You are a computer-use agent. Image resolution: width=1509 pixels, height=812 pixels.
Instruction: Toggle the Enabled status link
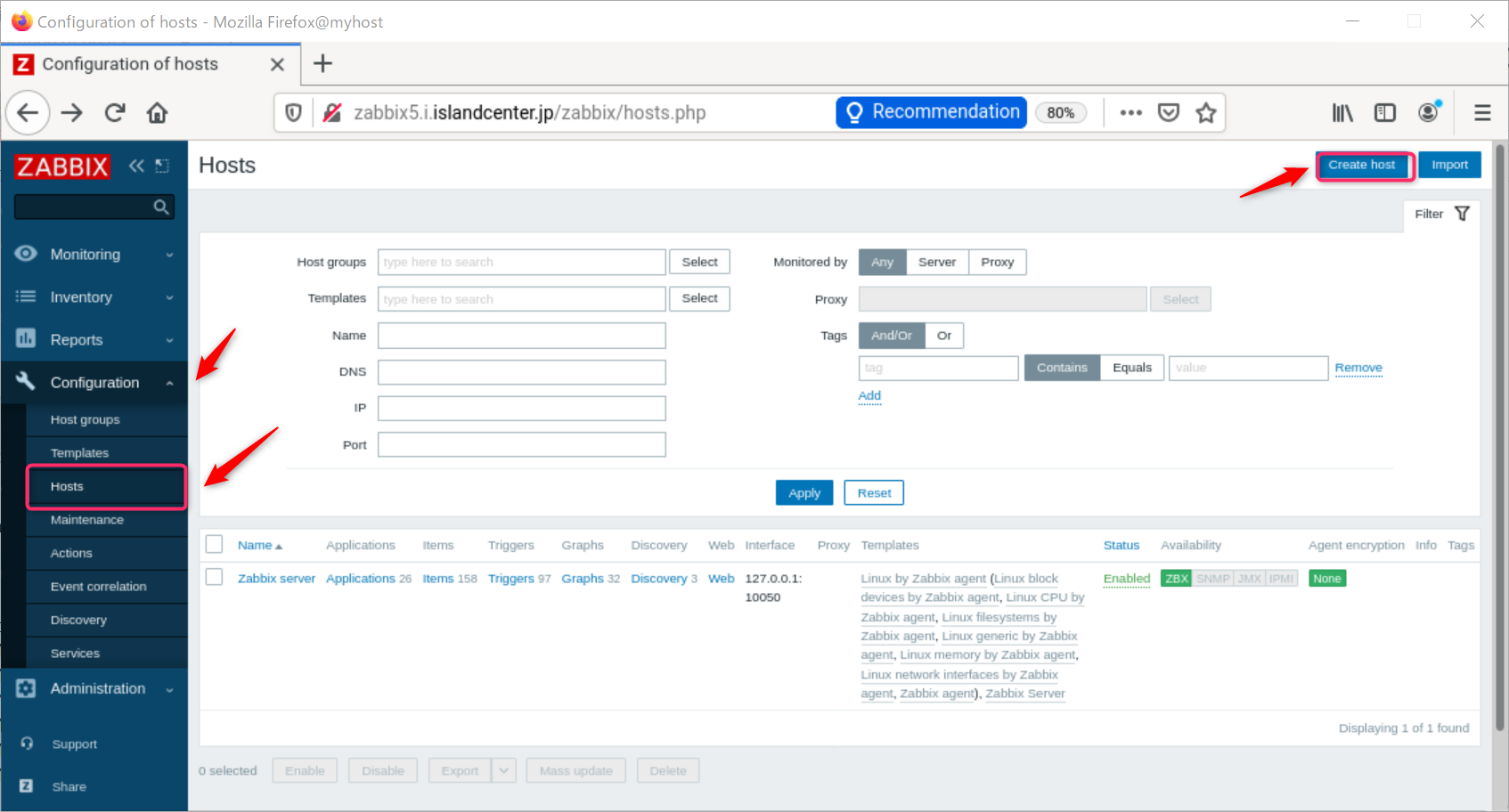coord(1127,579)
